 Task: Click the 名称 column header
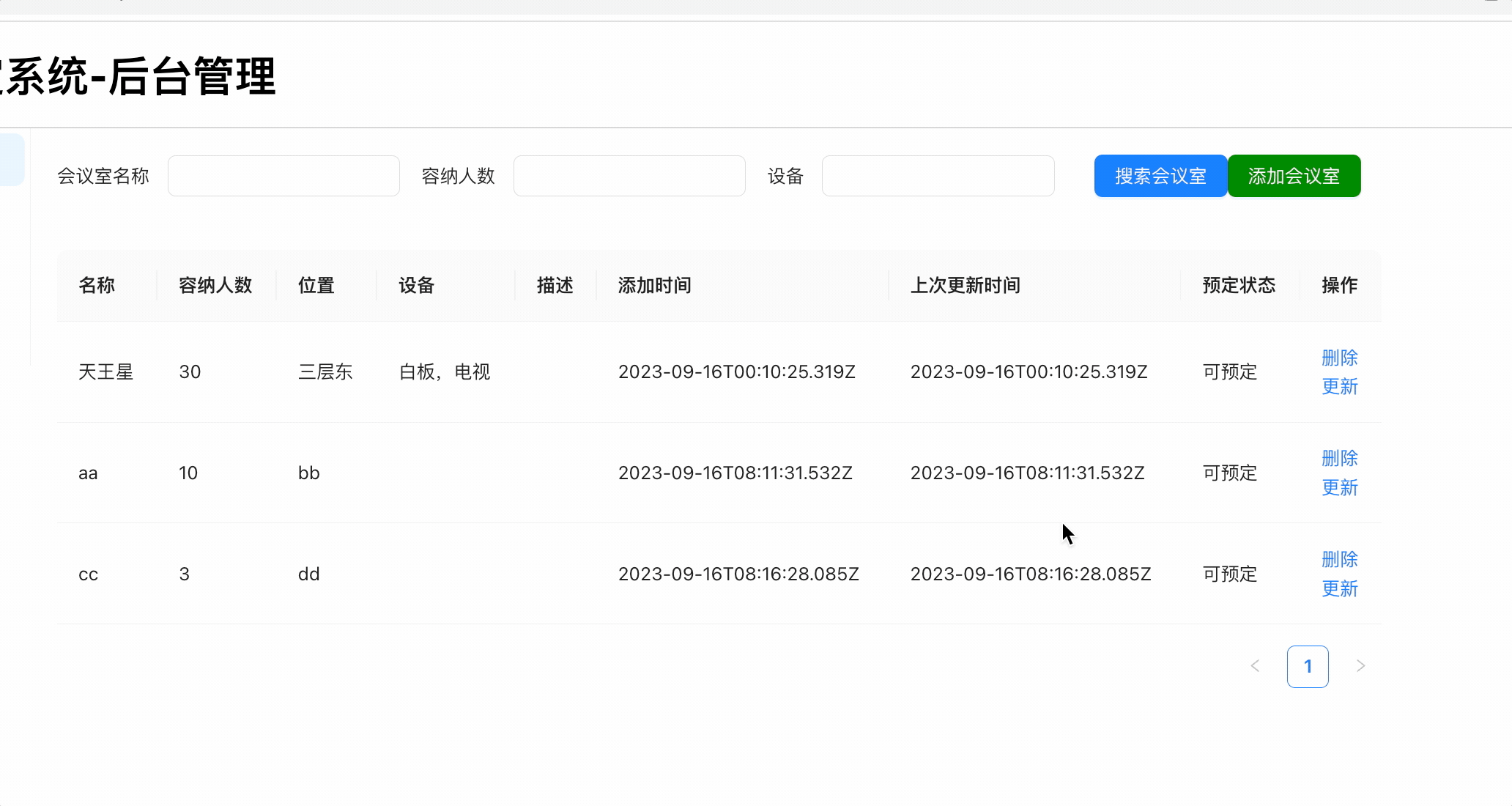[97, 286]
